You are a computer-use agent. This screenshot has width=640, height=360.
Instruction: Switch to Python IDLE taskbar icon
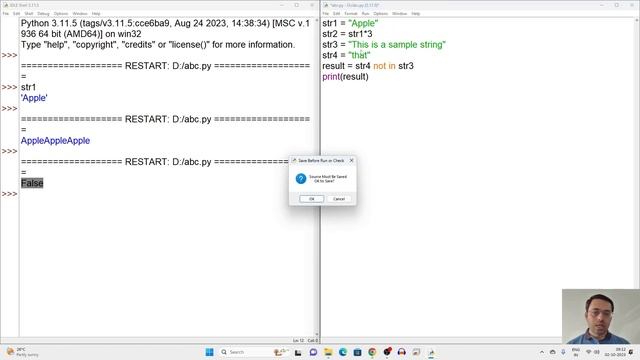tap(431, 352)
